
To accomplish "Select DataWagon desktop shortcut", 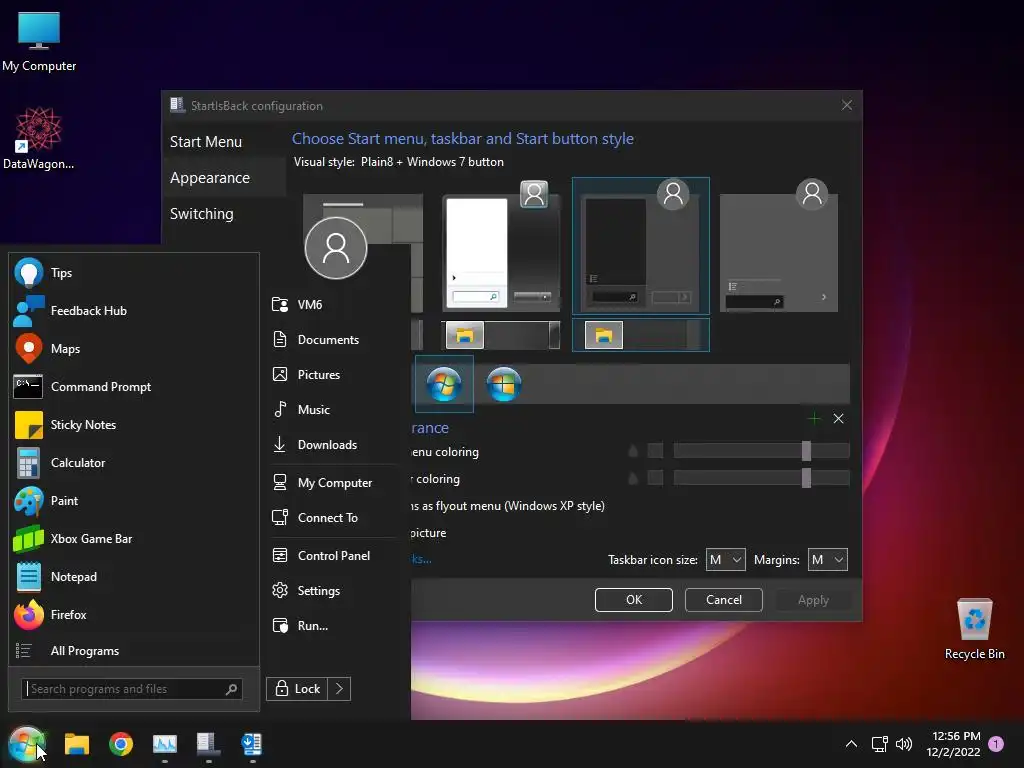I will (x=39, y=138).
